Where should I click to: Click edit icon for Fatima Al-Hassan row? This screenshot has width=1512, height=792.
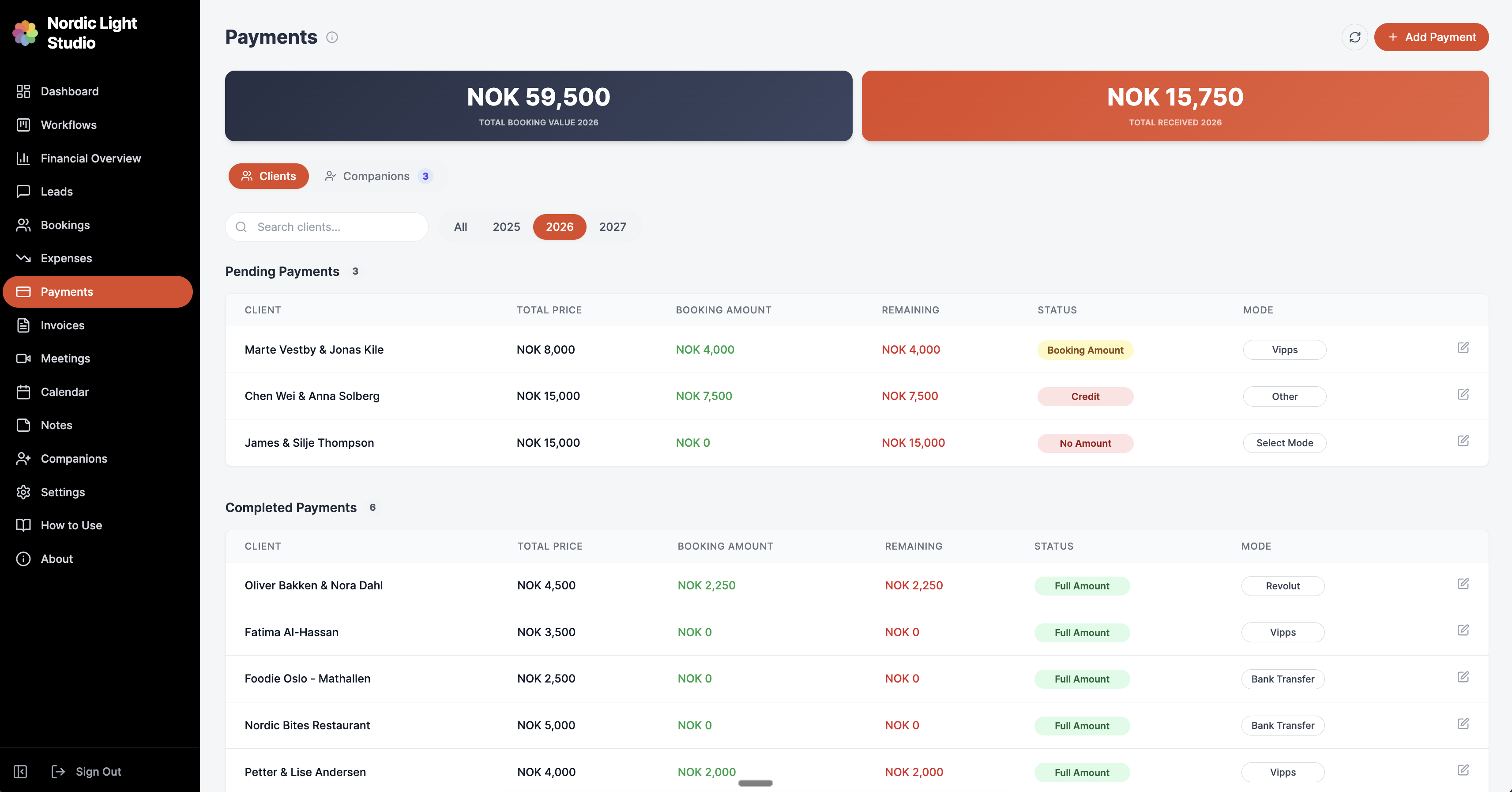click(x=1463, y=630)
